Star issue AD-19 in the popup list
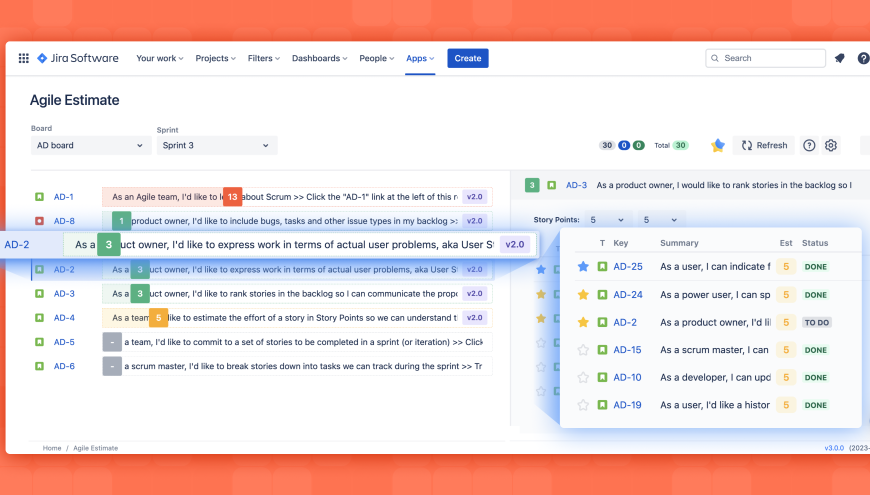870x495 pixels. point(583,405)
